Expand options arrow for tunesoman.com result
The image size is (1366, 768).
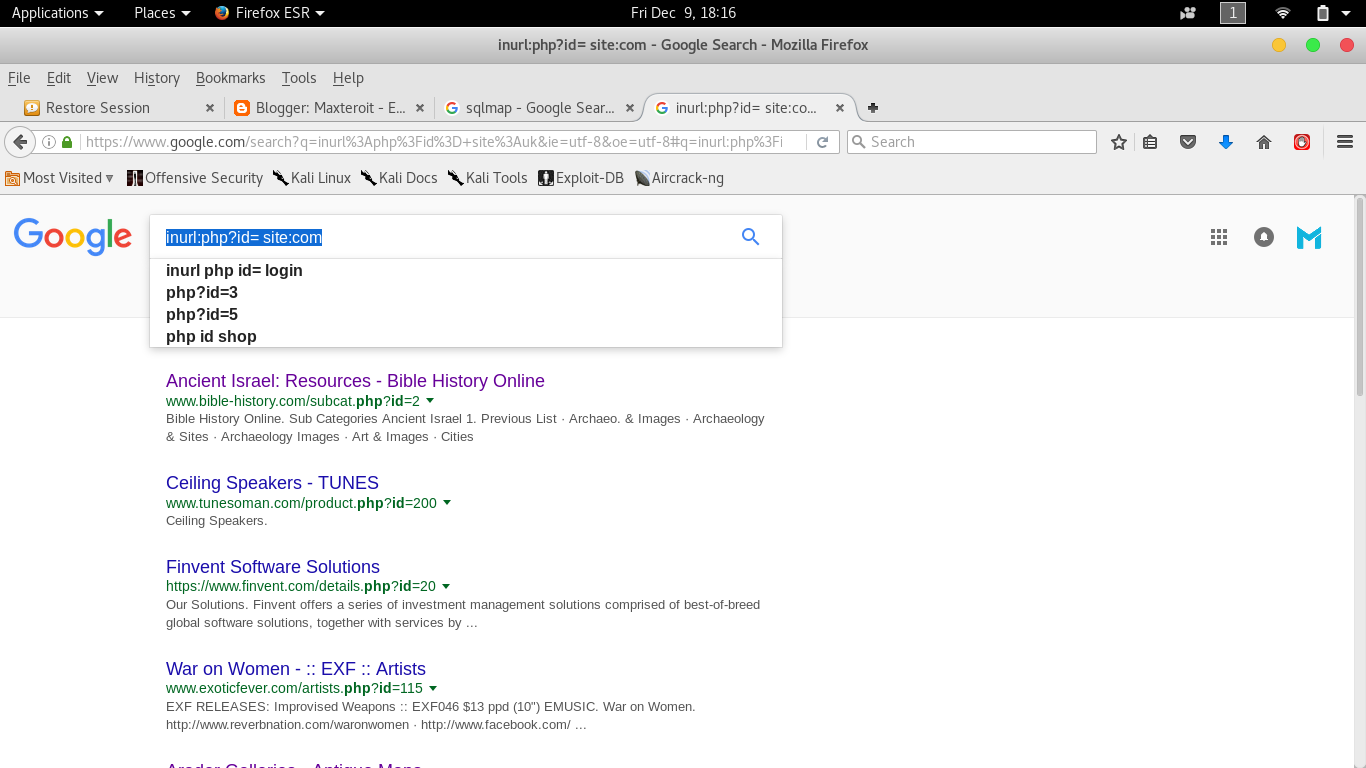coord(447,502)
